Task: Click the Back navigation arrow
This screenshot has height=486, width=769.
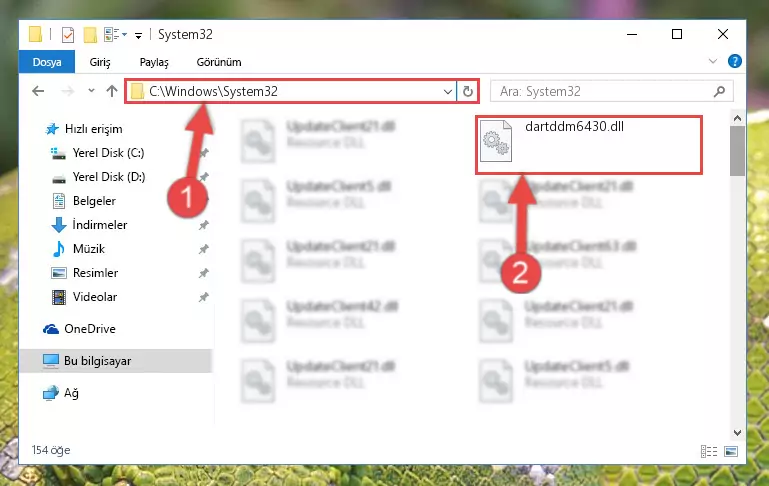Action: (x=38, y=91)
